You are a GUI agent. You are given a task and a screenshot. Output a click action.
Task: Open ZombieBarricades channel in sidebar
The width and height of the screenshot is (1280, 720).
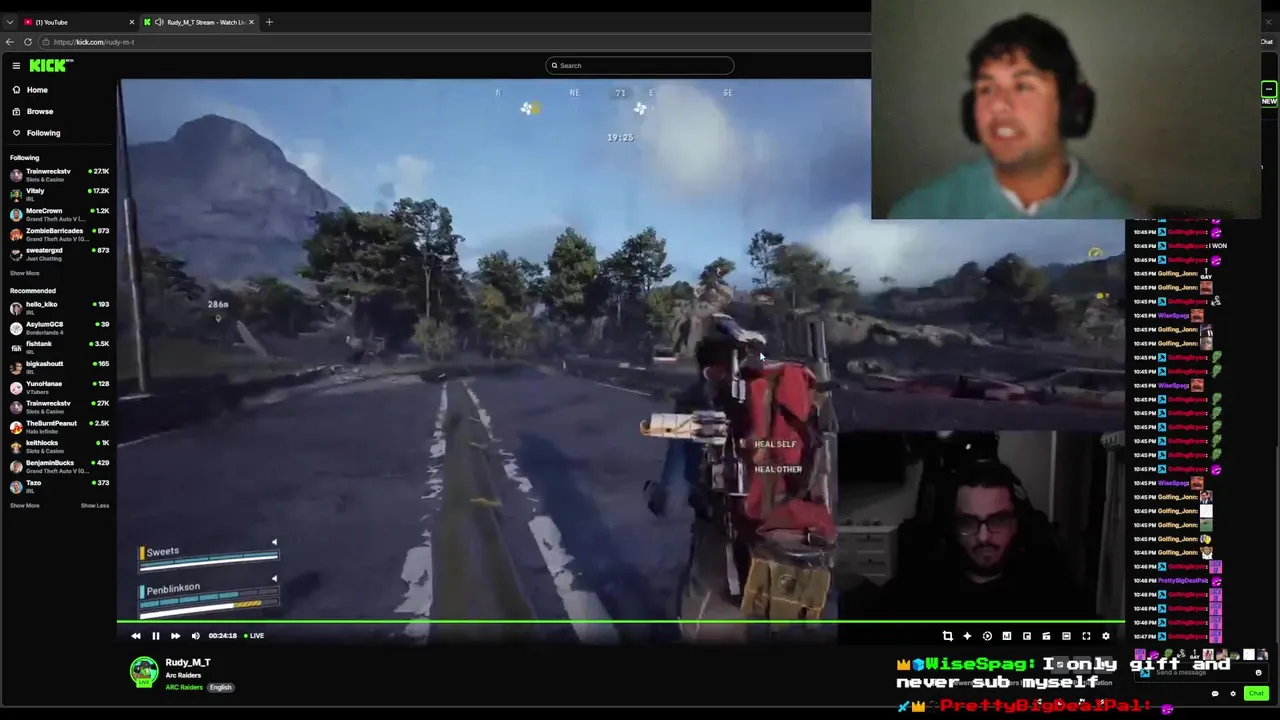(60, 234)
